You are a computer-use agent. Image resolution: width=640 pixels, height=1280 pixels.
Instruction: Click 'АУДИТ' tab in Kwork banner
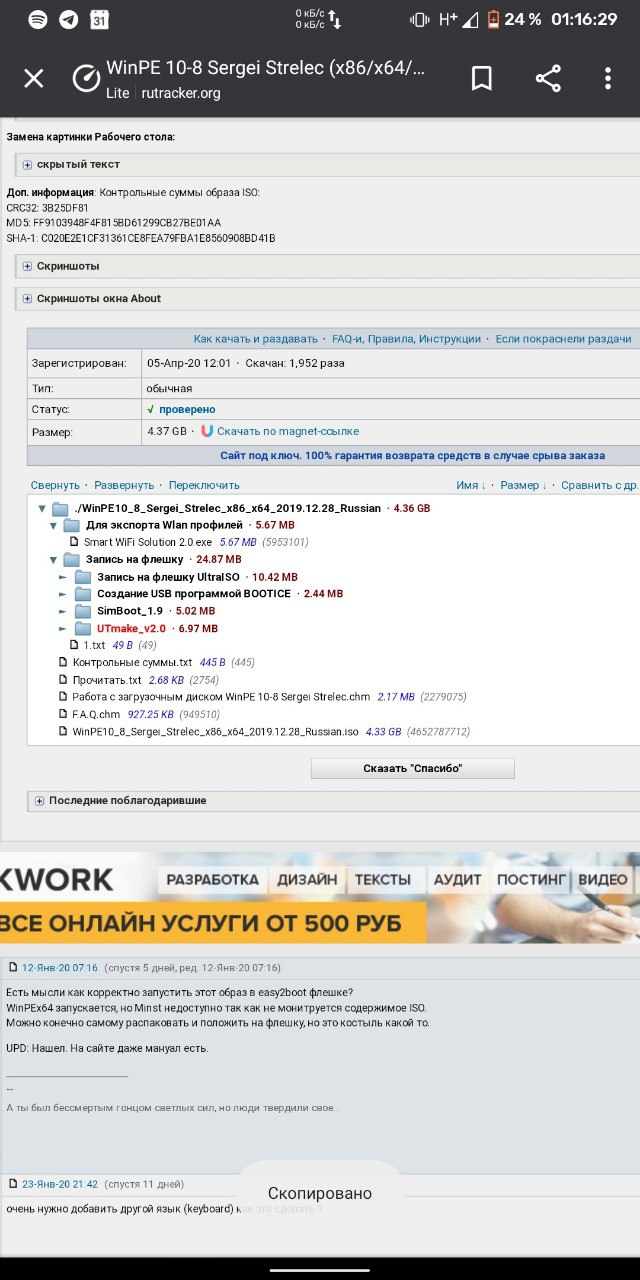point(457,879)
